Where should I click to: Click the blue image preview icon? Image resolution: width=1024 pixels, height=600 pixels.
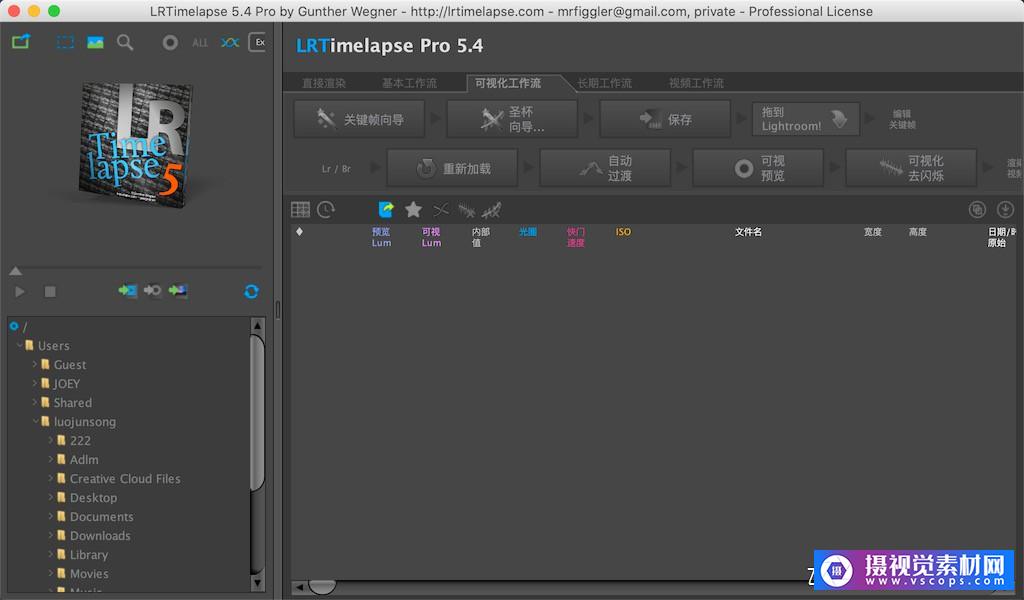click(x=95, y=43)
